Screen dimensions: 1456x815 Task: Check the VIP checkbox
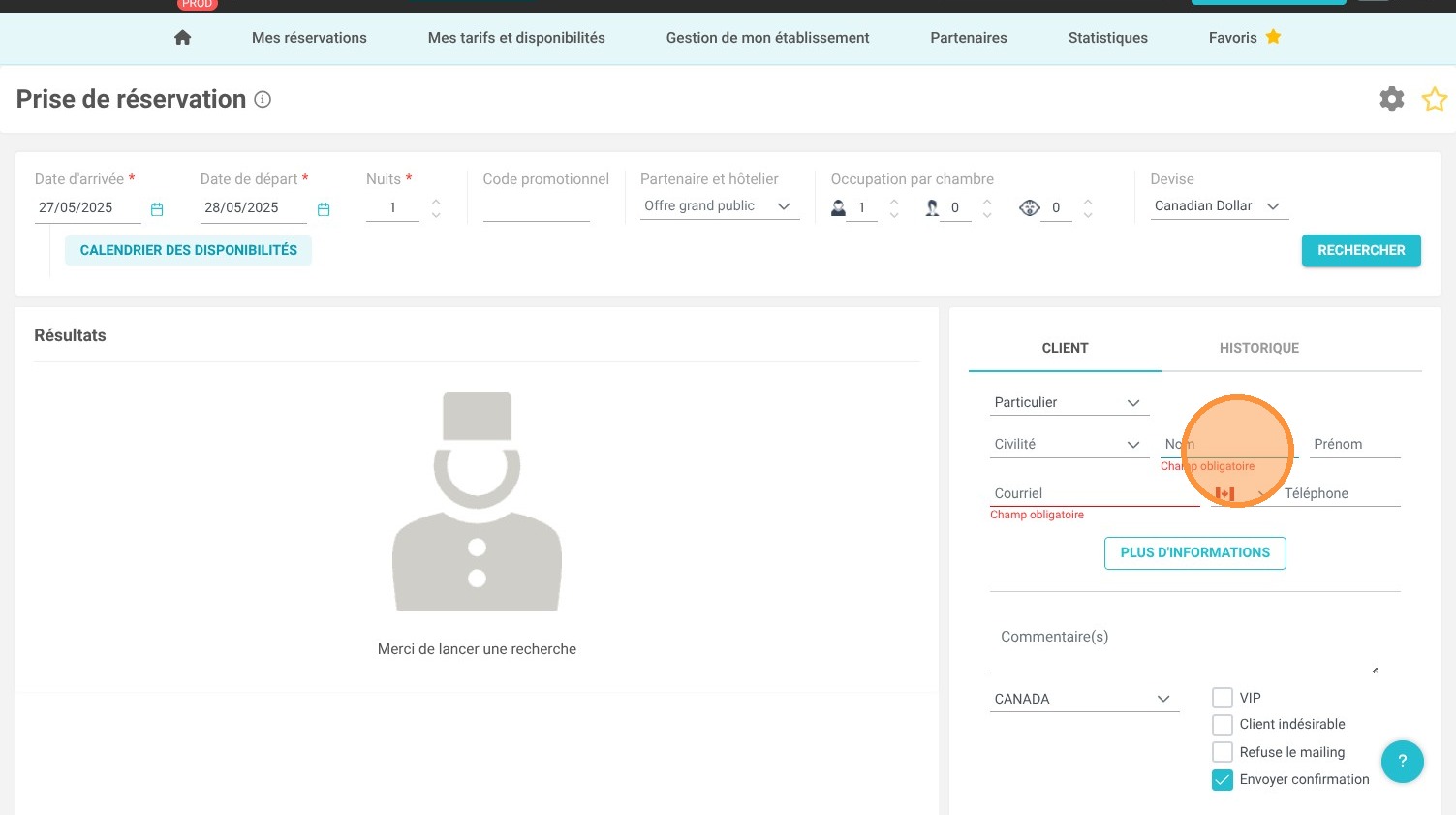[1223, 698]
